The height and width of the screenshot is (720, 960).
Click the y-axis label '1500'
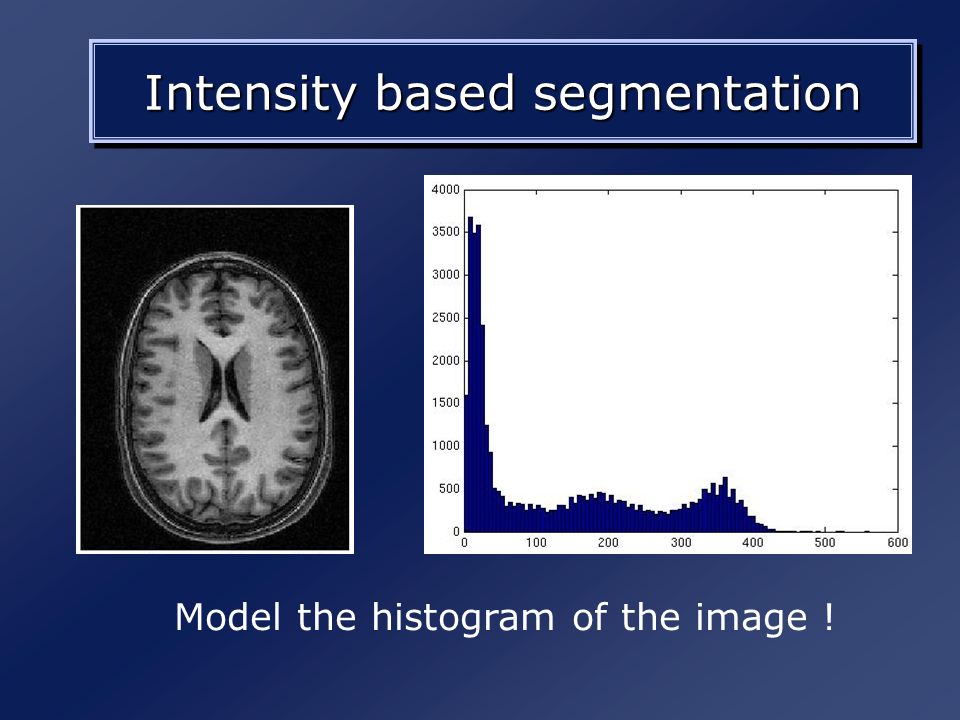445,403
